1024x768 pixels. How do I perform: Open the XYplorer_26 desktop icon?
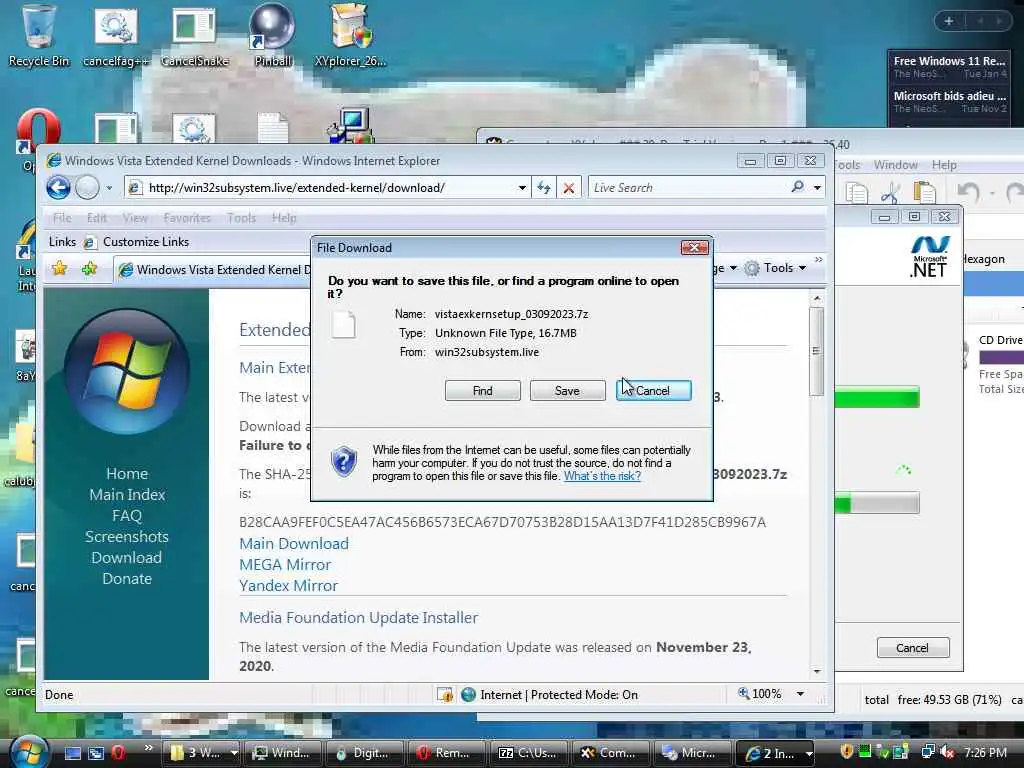351,36
